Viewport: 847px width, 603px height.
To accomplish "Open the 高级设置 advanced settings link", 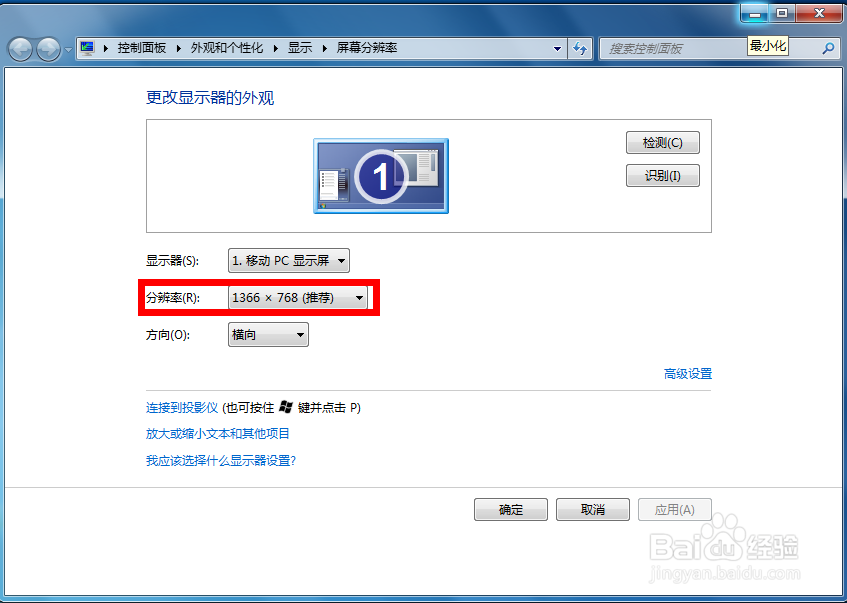I will (x=688, y=373).
